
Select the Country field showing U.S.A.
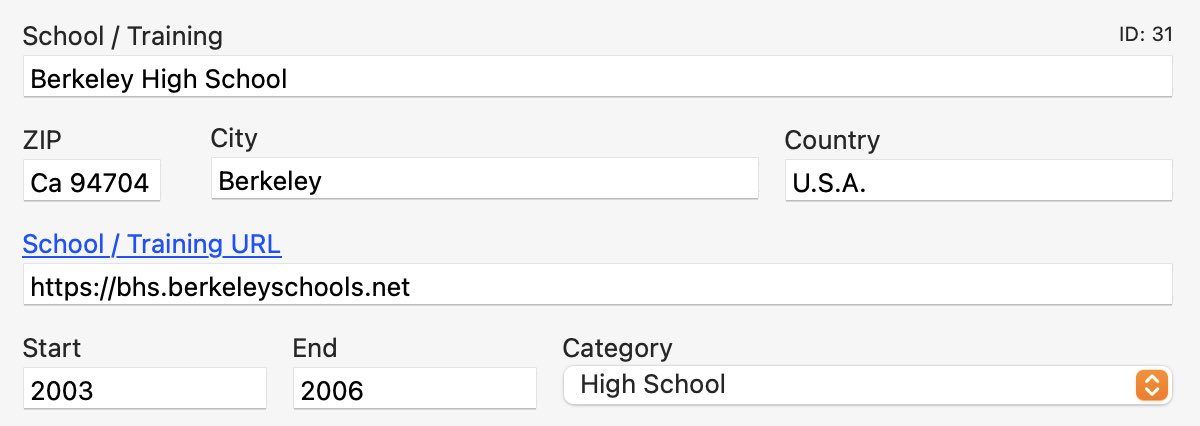[x=977, y=183]
